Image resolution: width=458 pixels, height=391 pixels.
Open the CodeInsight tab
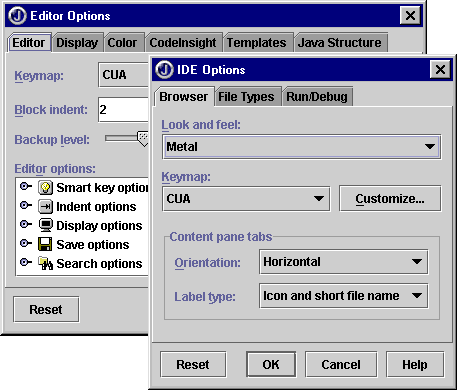183,43
